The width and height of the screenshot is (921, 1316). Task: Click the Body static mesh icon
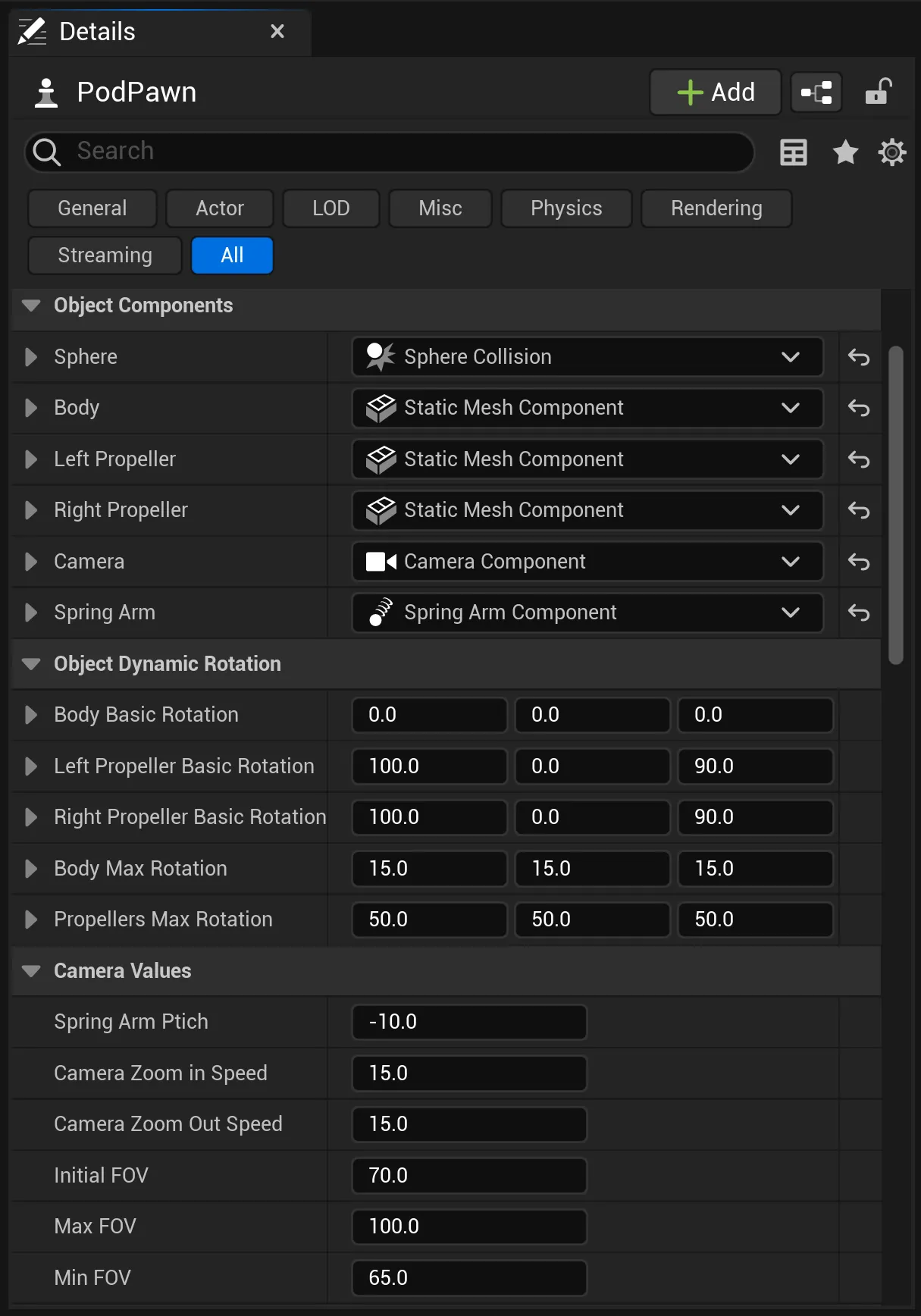point(381,408)
